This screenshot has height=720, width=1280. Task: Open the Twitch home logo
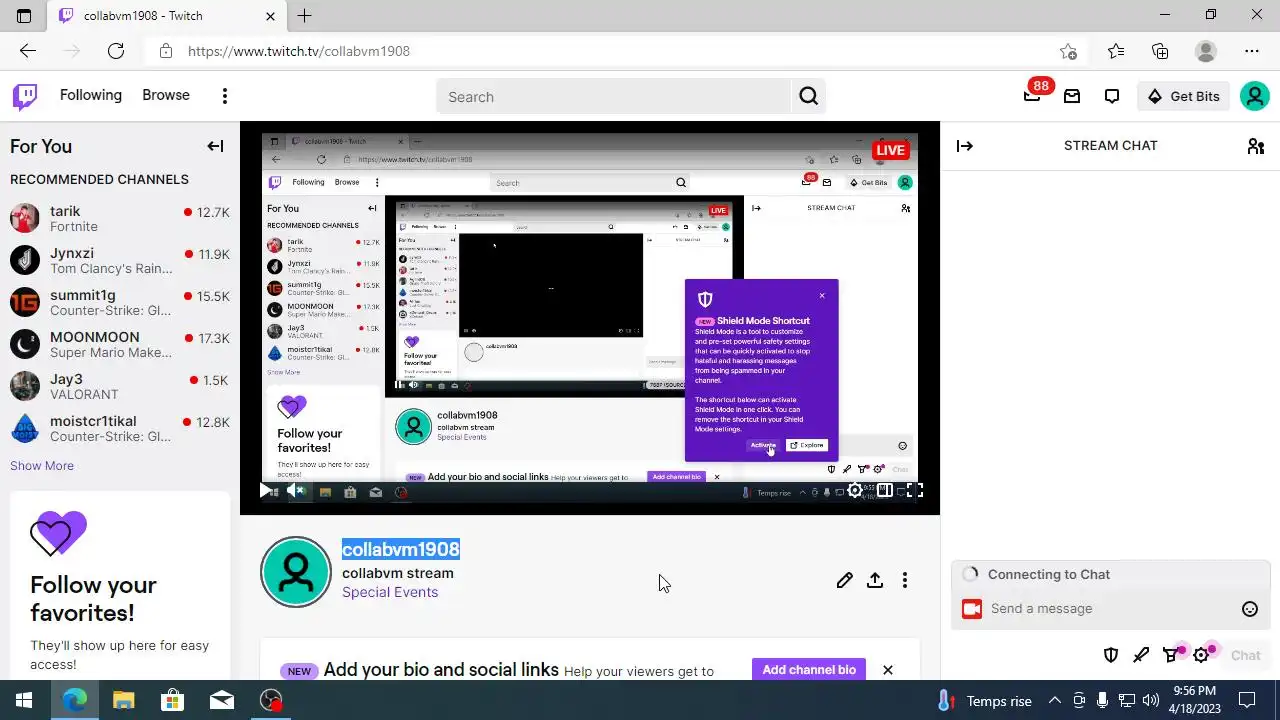coord(25,96)
